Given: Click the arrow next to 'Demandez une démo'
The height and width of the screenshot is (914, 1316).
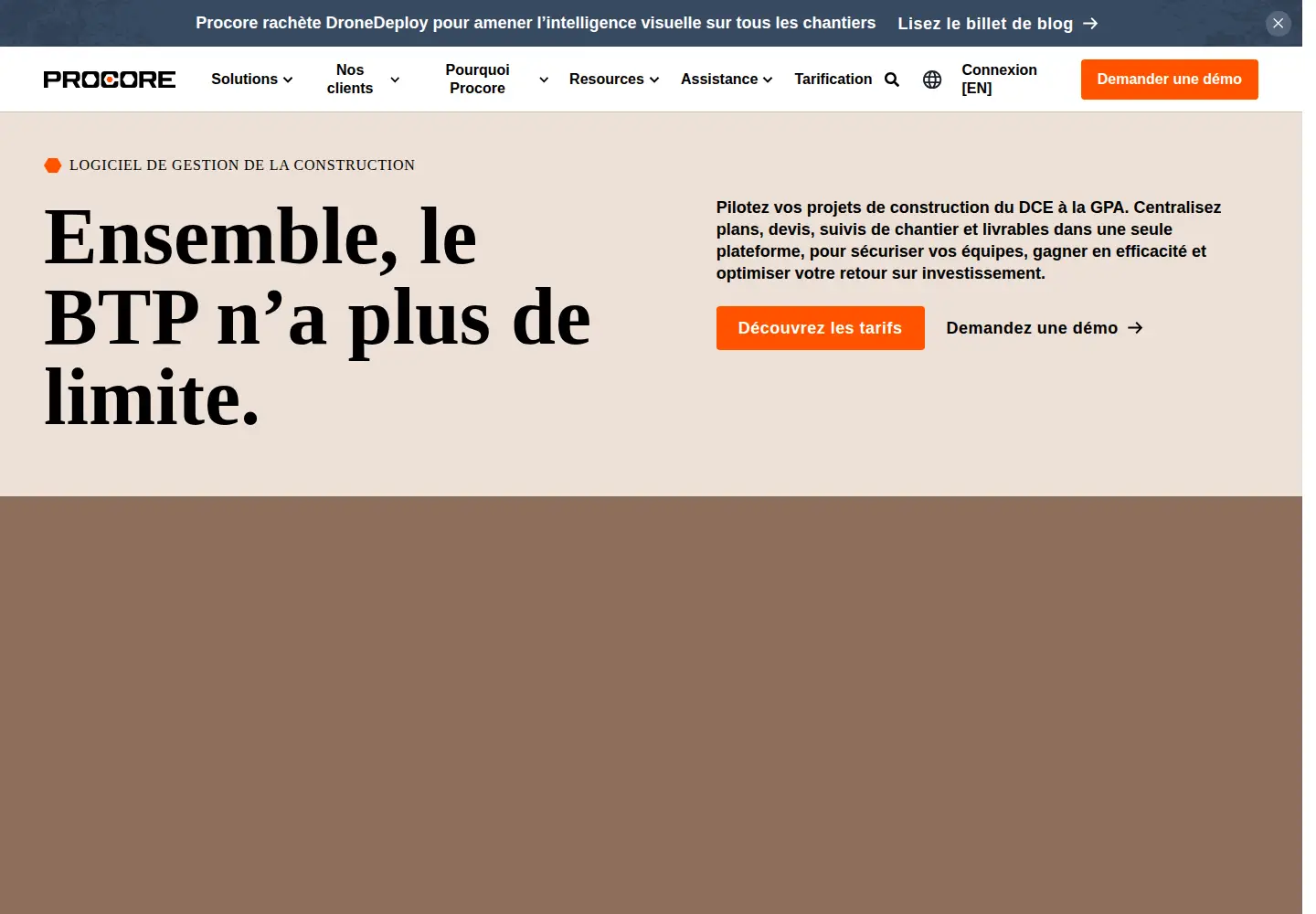Looking at the screenshot, I should click(1135, 328).
